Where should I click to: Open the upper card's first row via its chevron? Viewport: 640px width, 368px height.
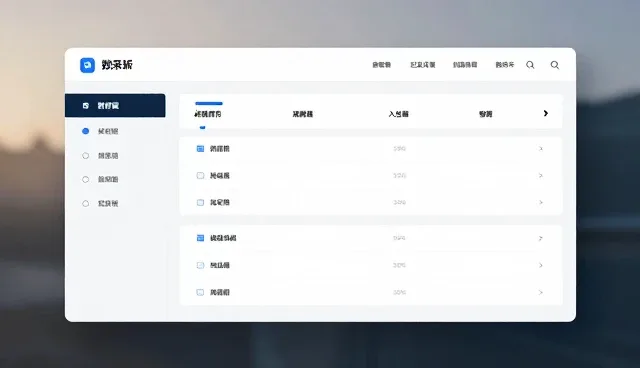coord(541,149)
